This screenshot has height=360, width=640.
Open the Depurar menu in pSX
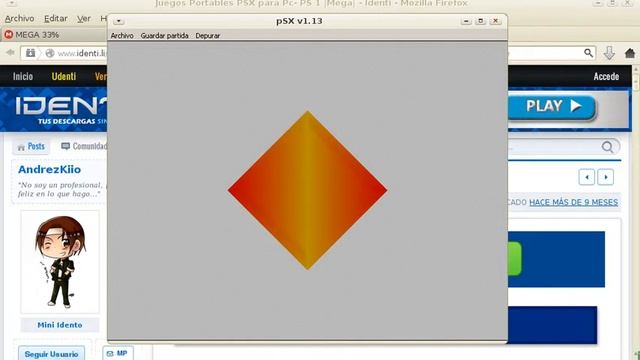(207, 36)
